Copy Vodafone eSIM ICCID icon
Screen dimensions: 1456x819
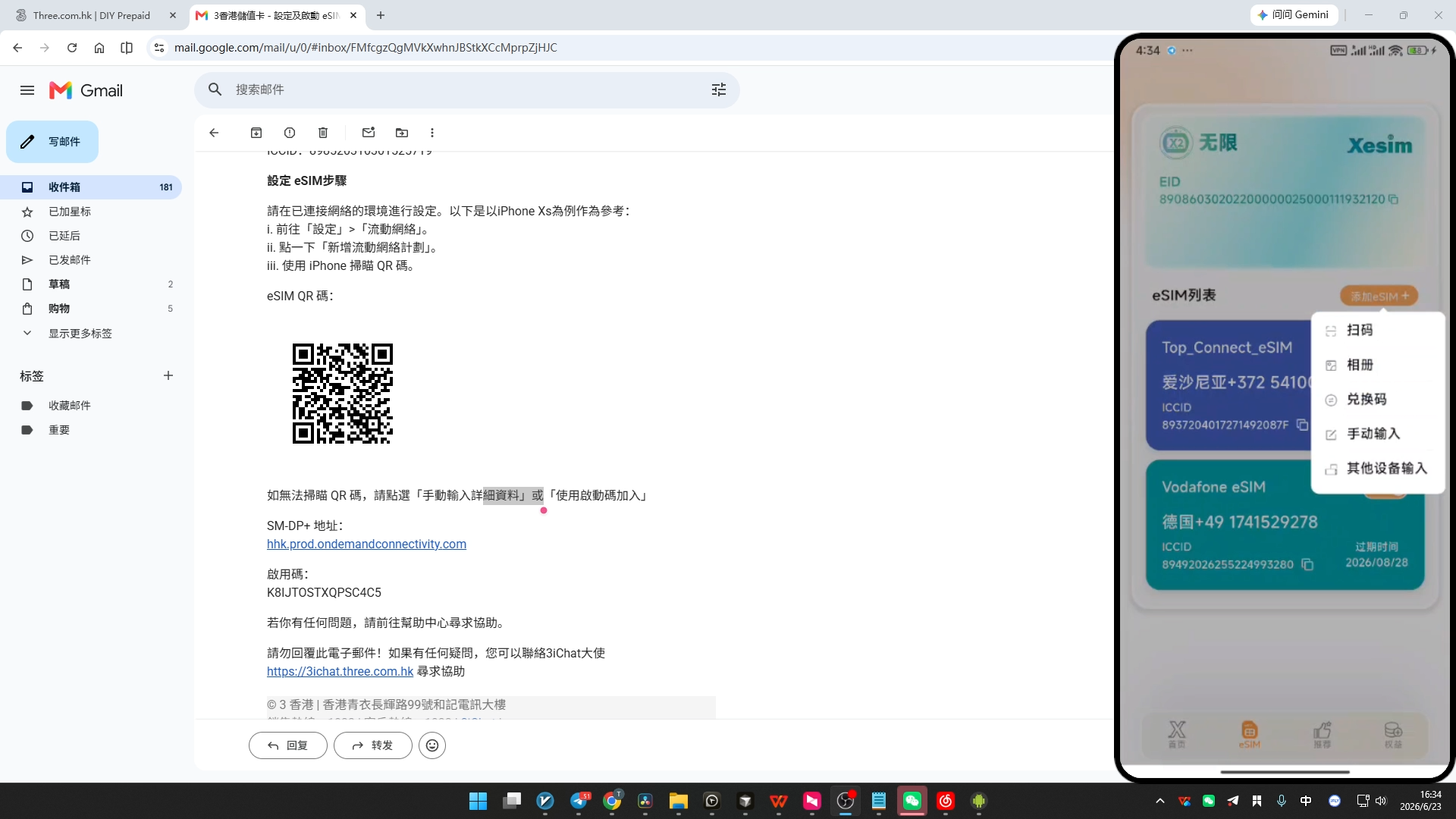1307,564
